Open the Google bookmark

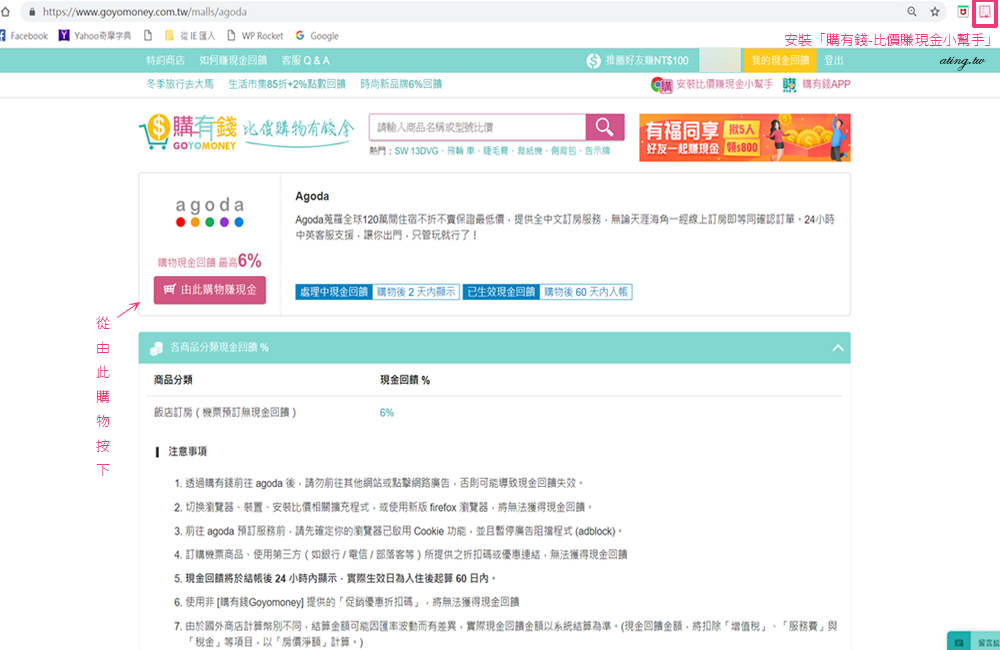[317, 36]
